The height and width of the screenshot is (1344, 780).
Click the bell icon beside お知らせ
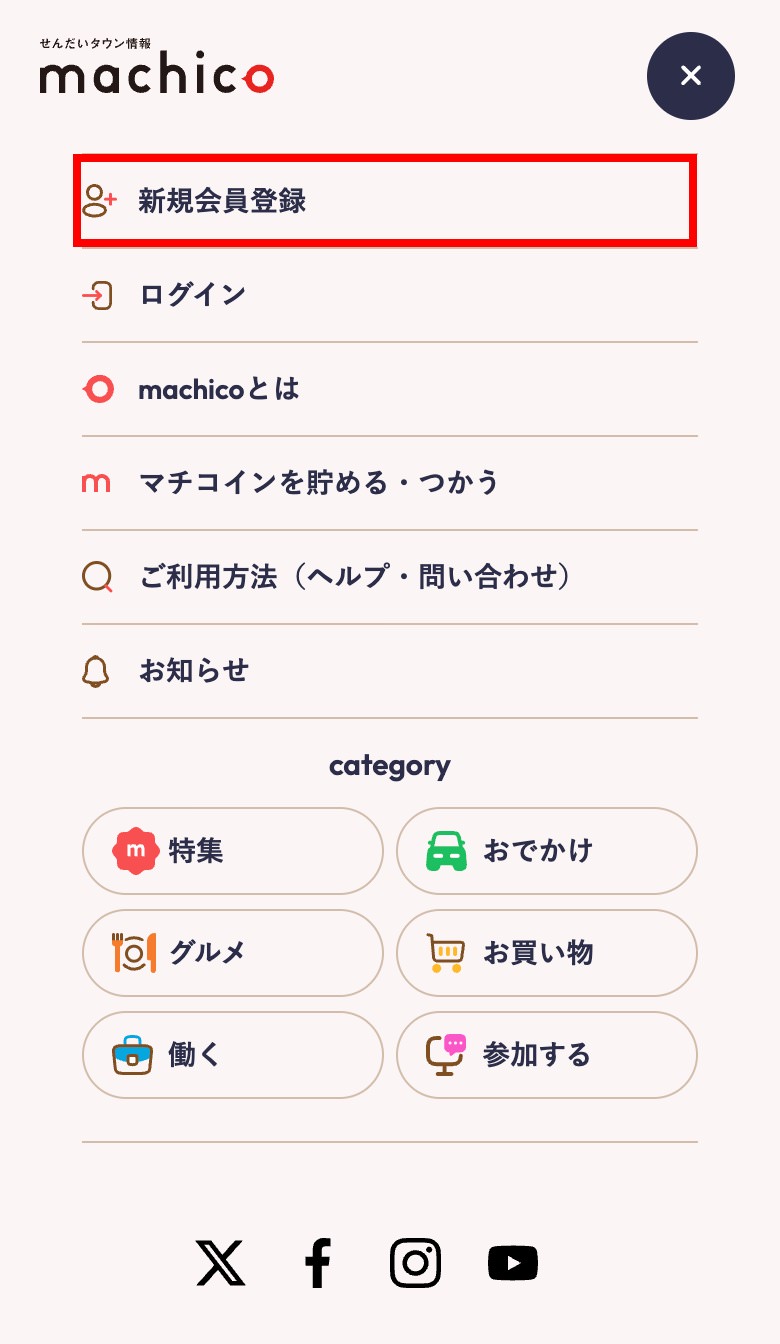96,671
